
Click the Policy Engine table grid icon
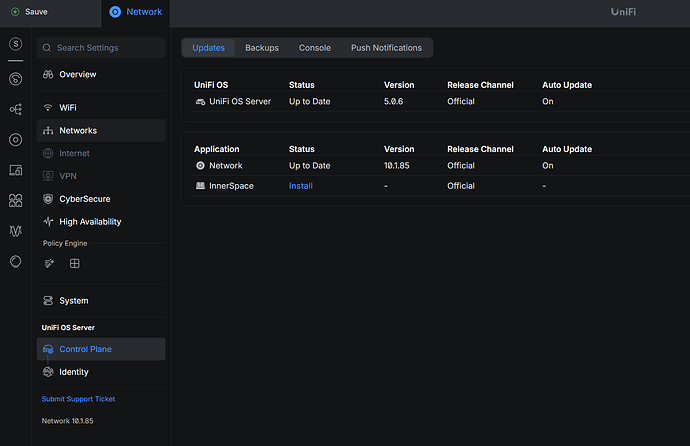tap(75, 263)
